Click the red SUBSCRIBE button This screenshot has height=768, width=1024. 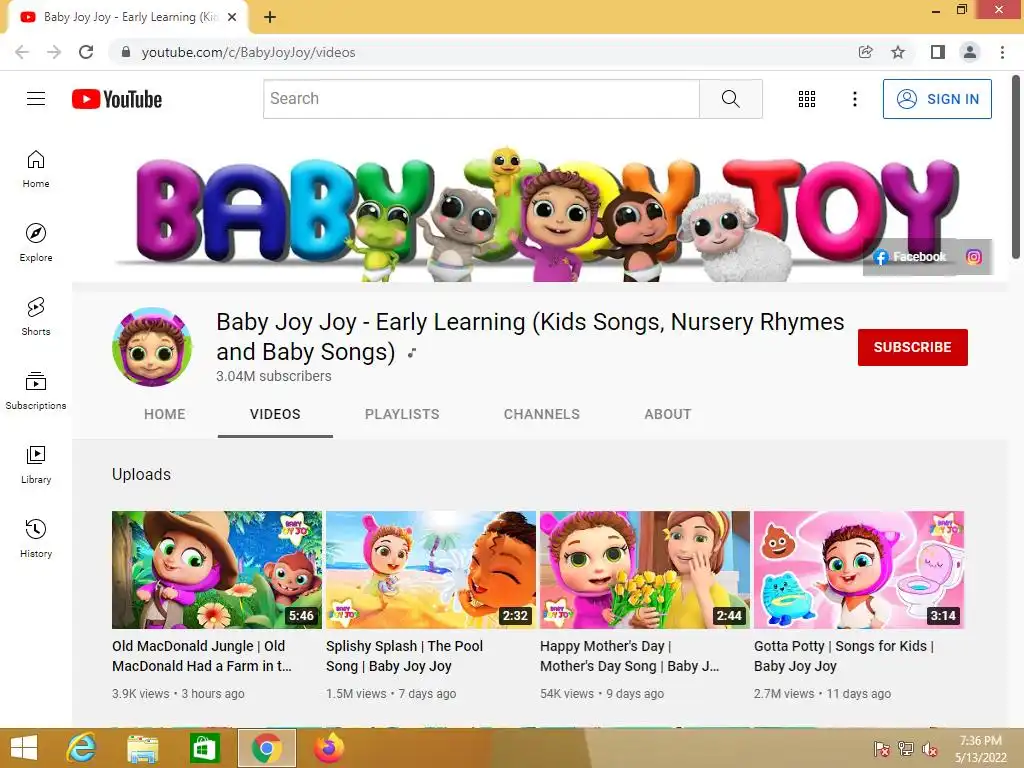912,347
